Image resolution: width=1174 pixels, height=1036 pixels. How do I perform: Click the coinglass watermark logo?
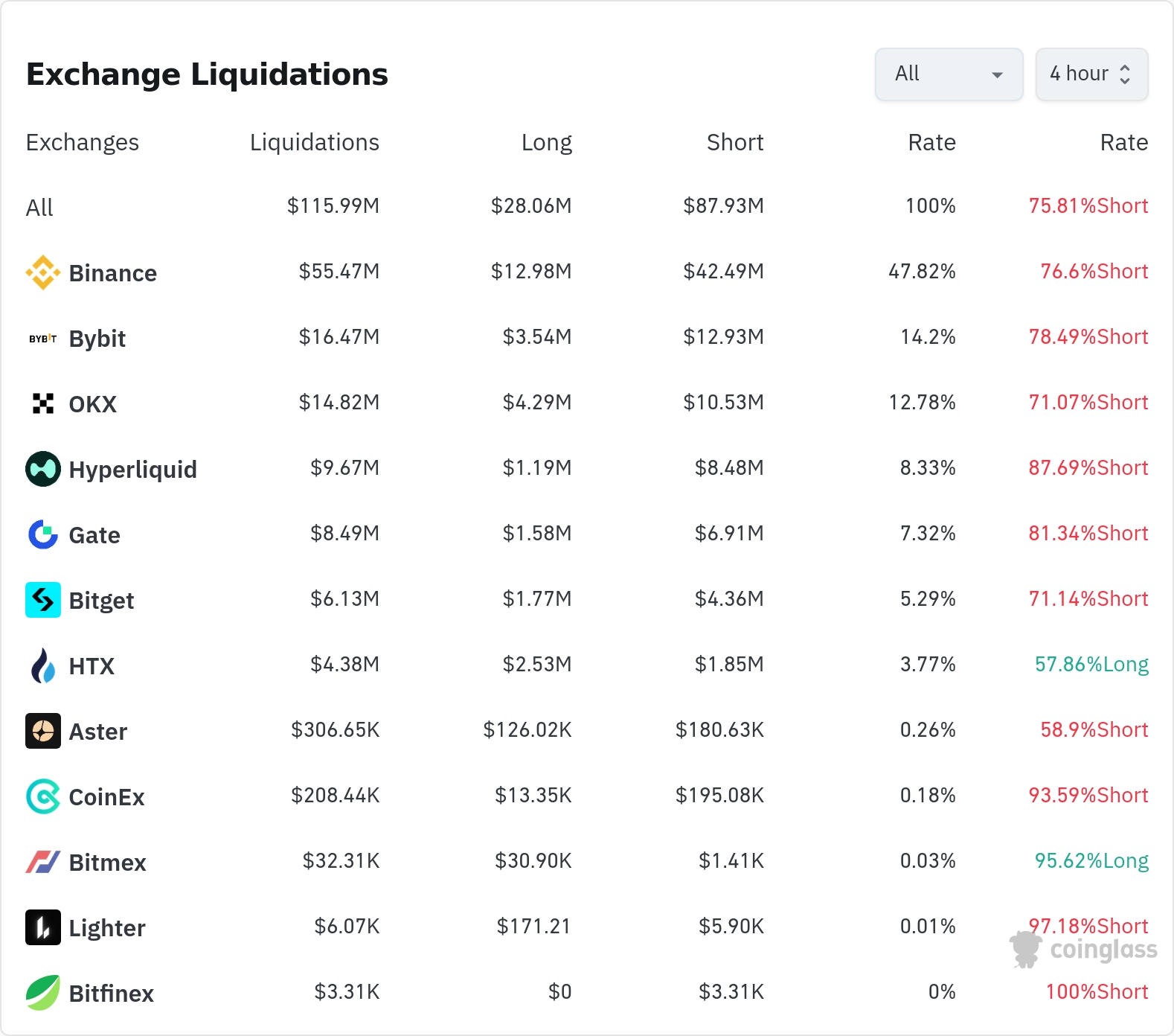tap(1084, 950)
